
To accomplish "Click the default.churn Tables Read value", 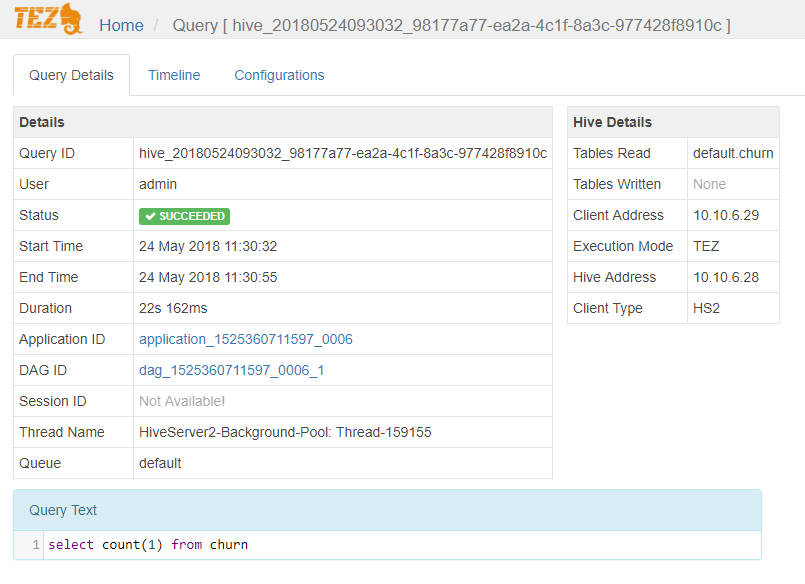I will (733, 153).
